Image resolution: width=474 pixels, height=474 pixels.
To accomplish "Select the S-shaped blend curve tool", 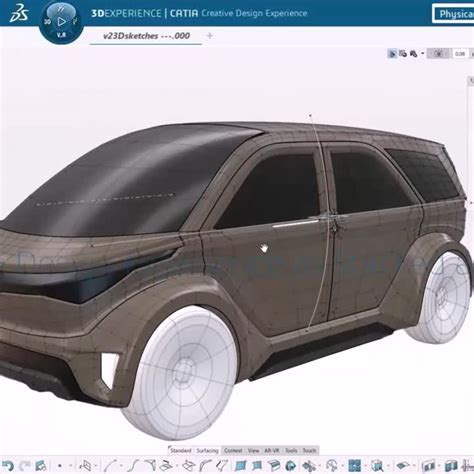I will point(133,465).
